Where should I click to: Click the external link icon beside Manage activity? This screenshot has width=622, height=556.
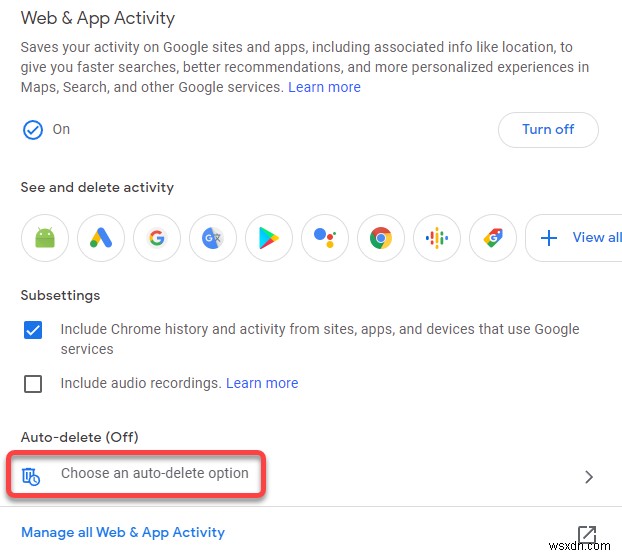587,534
